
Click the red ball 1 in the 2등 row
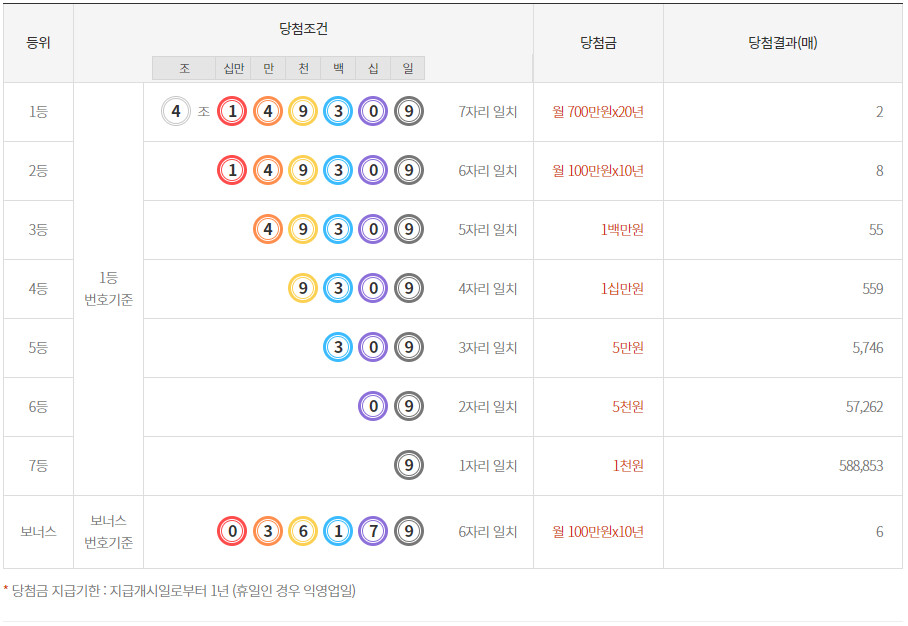[x=232, y=171]
